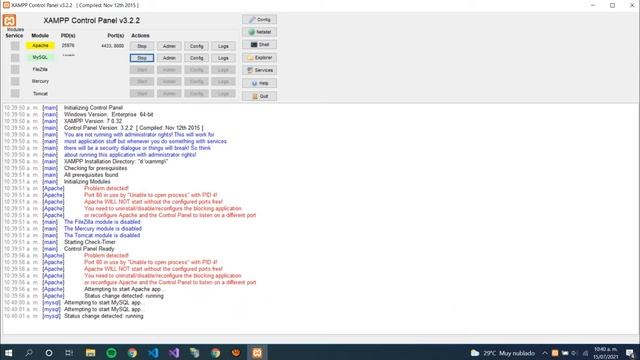Image resolution: width=640 pixels, height=360 pixels.
Task: Click log line 'The FileZilla module is disabled'
Action: (102, 222)
